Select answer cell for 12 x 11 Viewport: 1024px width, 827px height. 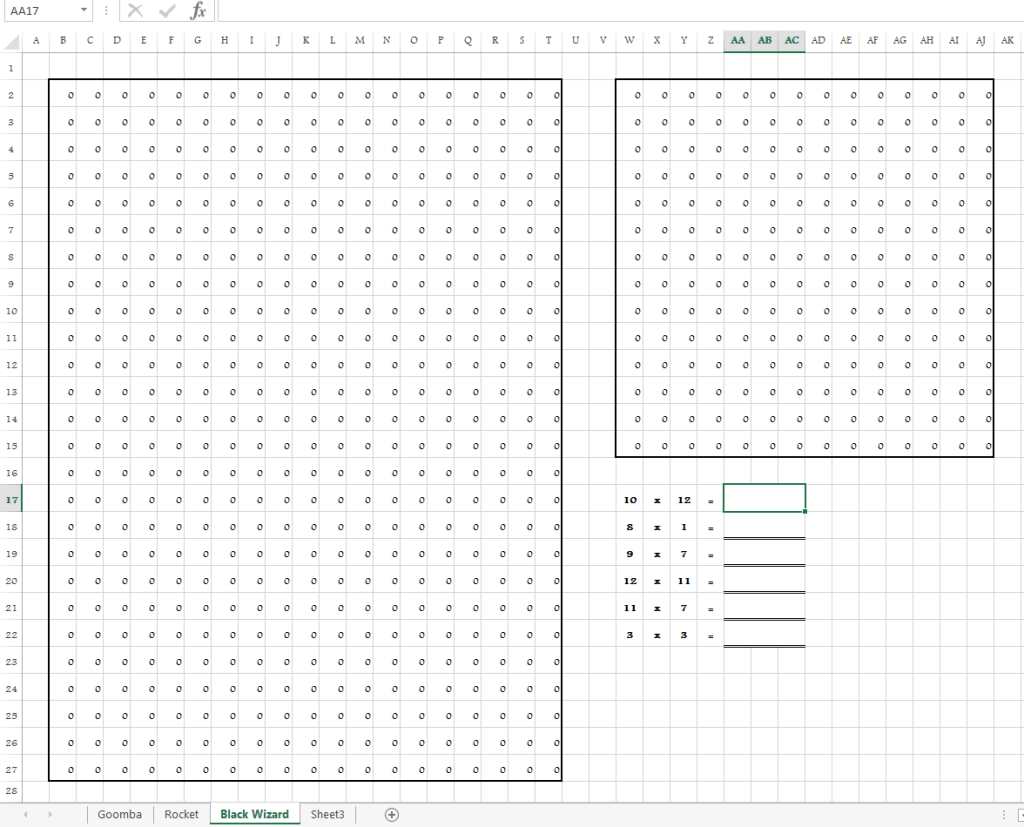click(x=764, y=580)
